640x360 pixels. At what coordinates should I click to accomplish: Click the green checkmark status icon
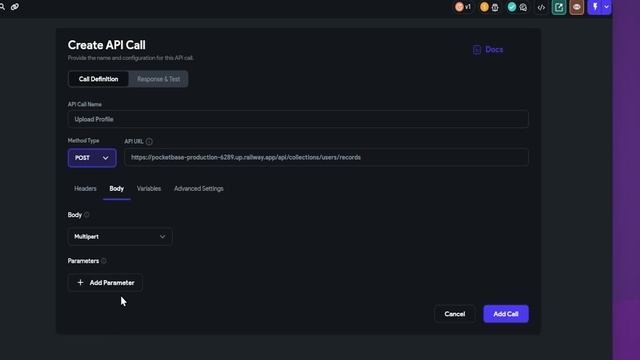click(x=511, y=7)
